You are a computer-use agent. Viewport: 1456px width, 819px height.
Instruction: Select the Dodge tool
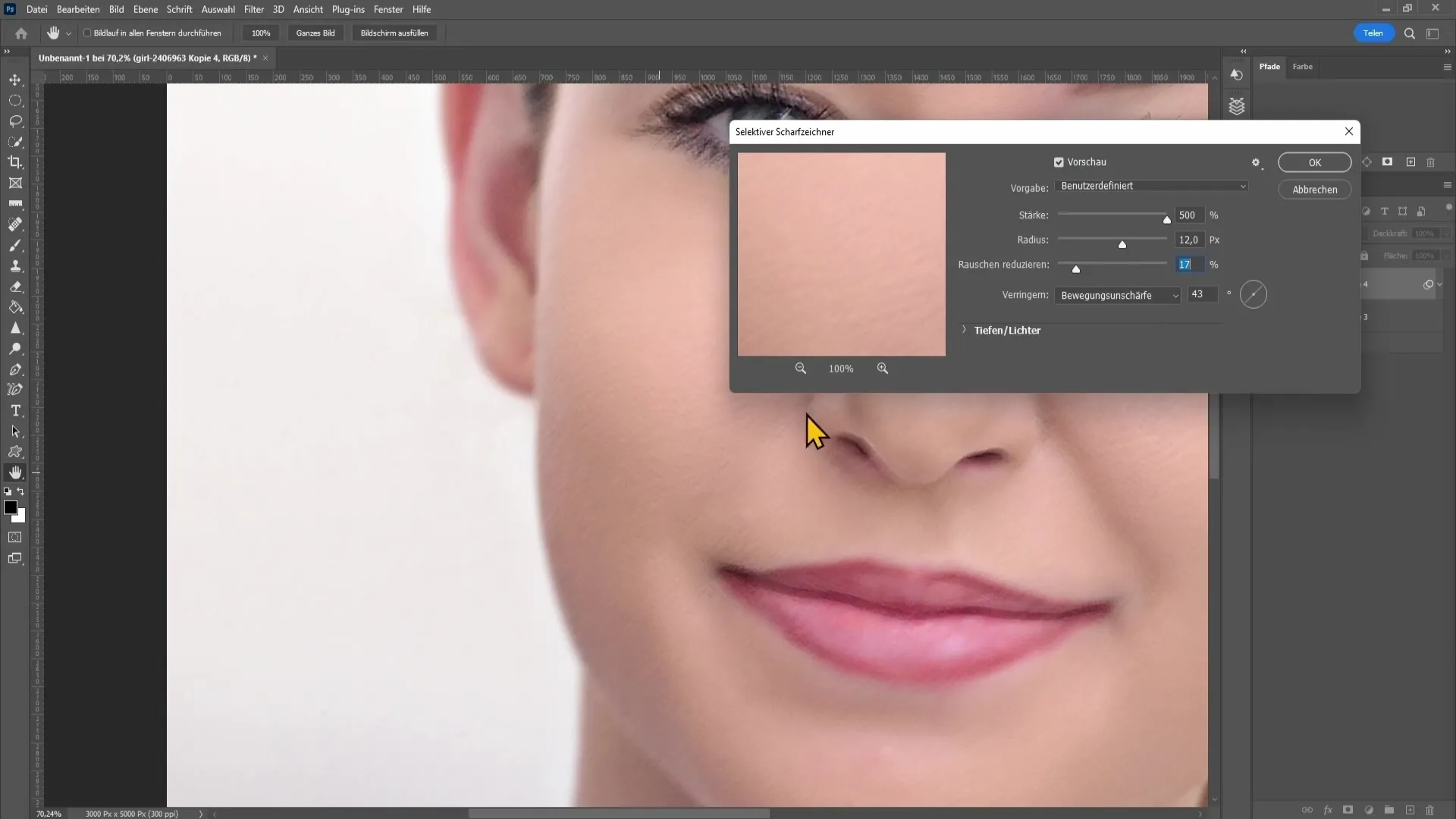pyautogui.click(x=15, y=349)
